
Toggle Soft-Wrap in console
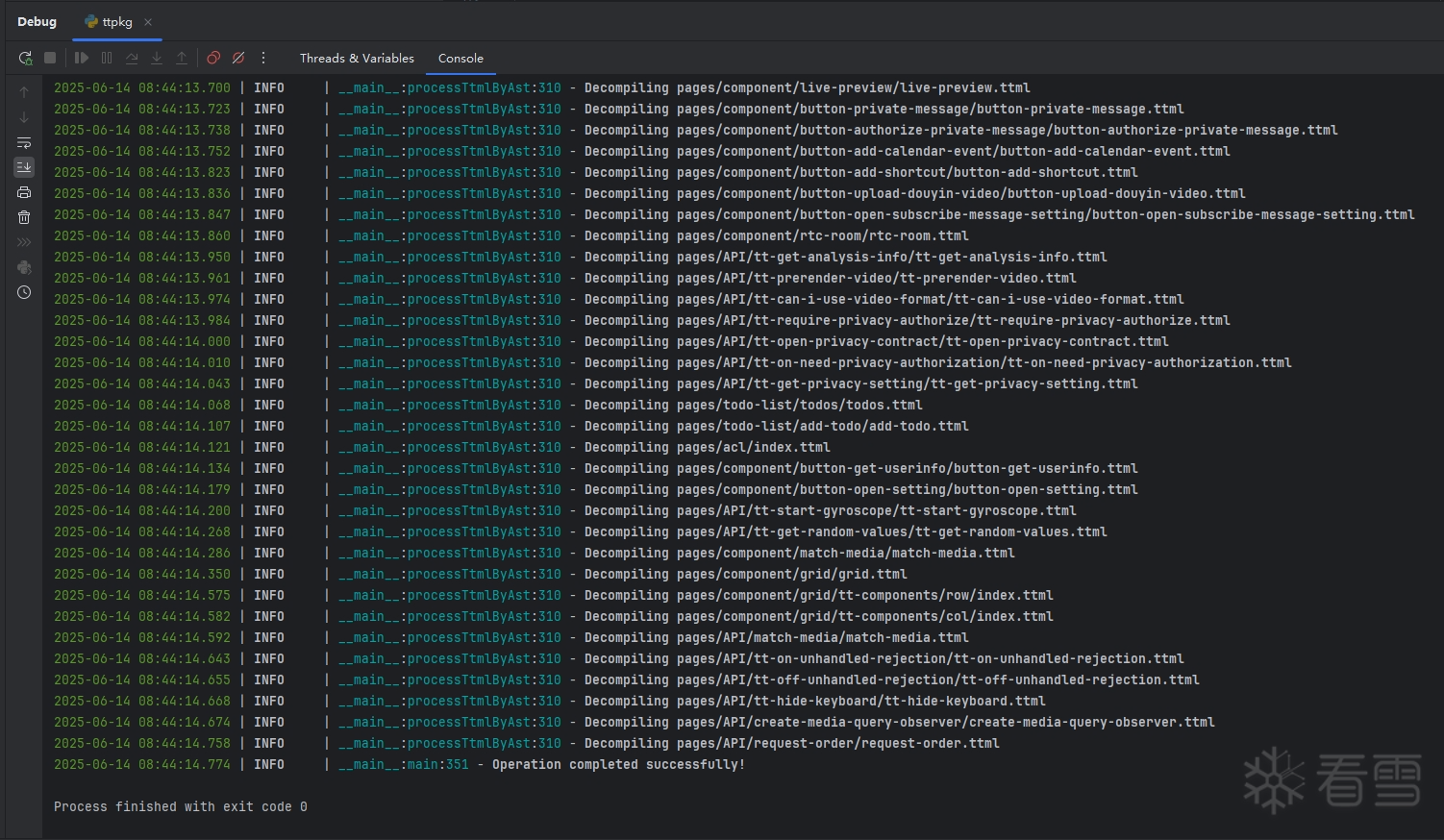click(24, 142)
